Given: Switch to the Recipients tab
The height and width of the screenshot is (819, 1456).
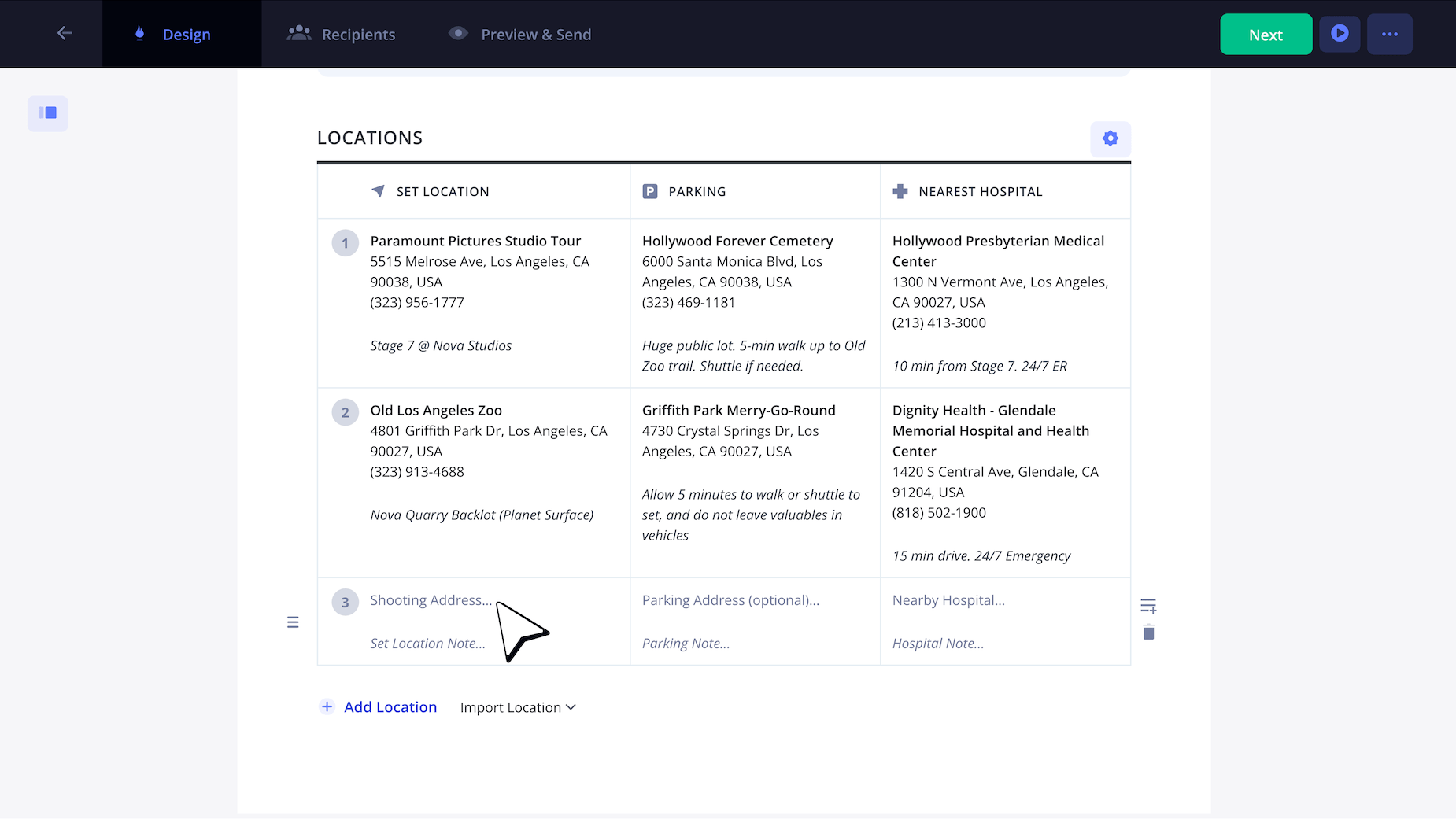Looking at the screenshot, I should (x=342, y=34).
